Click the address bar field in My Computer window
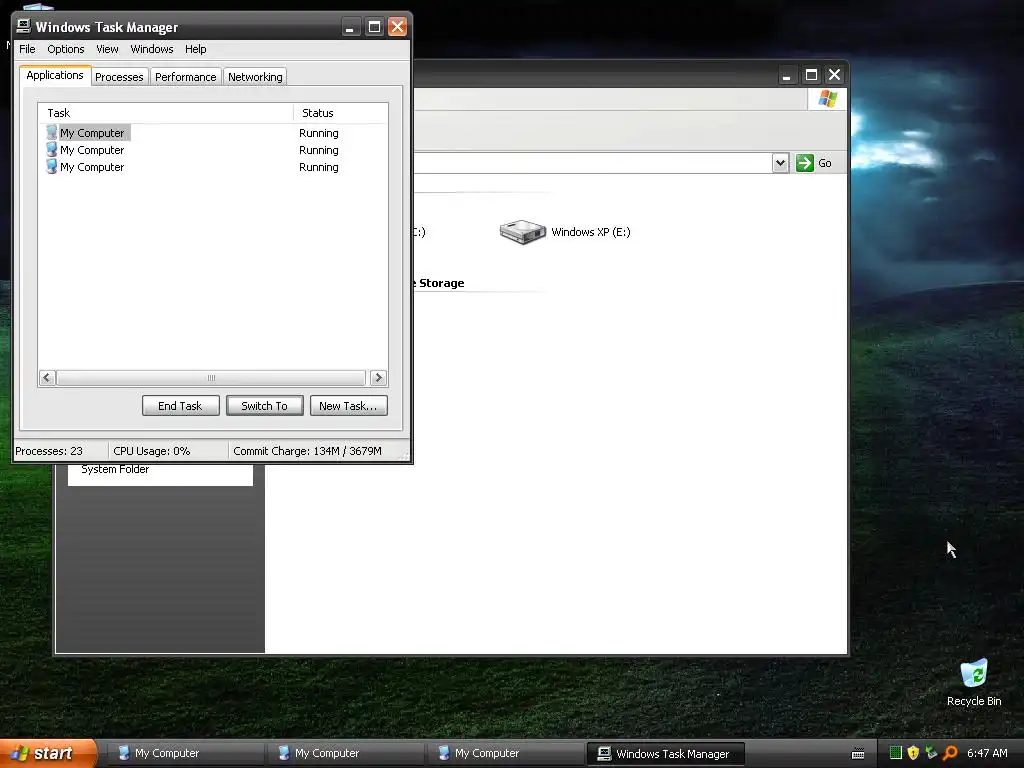 592,163
